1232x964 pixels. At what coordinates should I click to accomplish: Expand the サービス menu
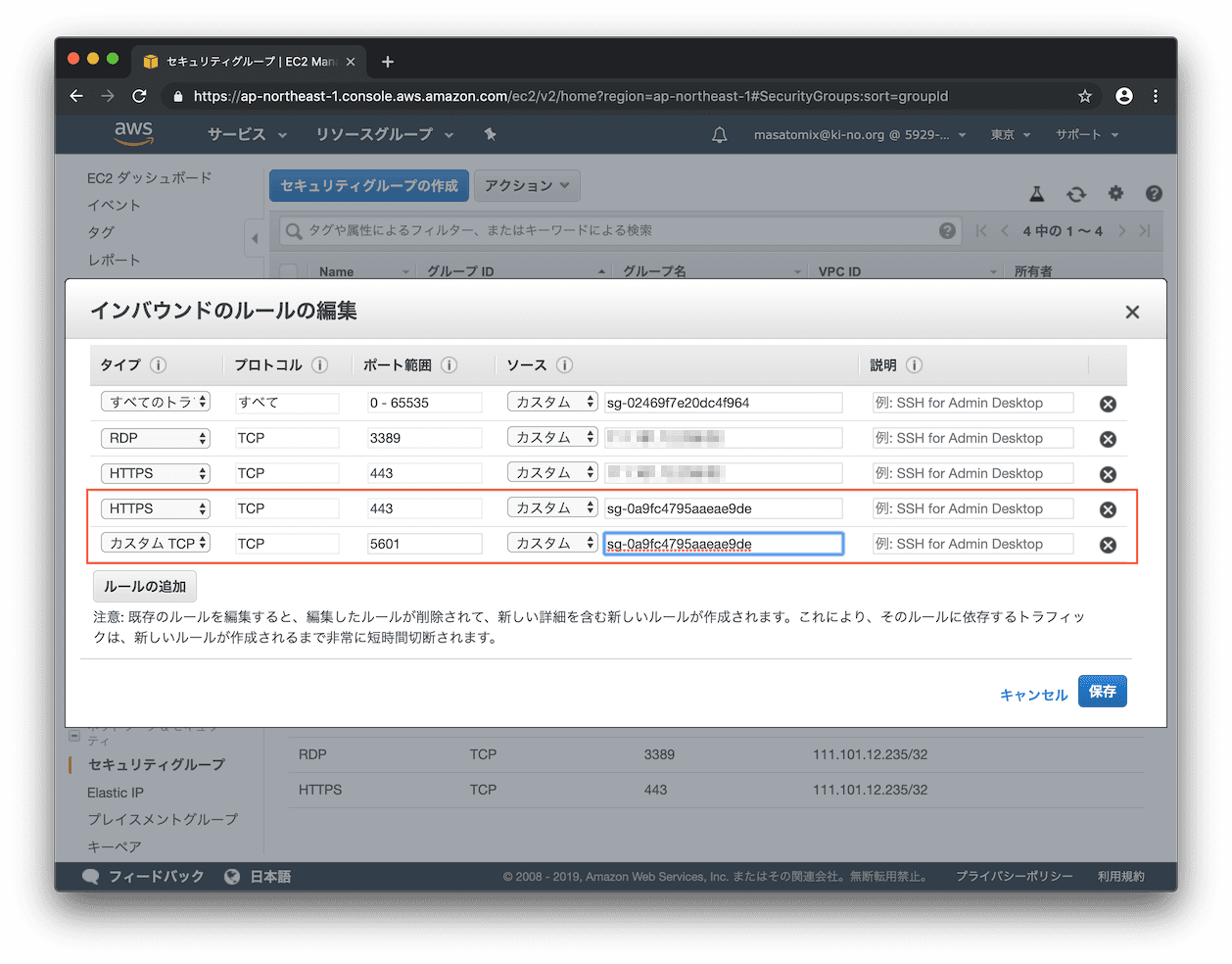pos(247,134)
